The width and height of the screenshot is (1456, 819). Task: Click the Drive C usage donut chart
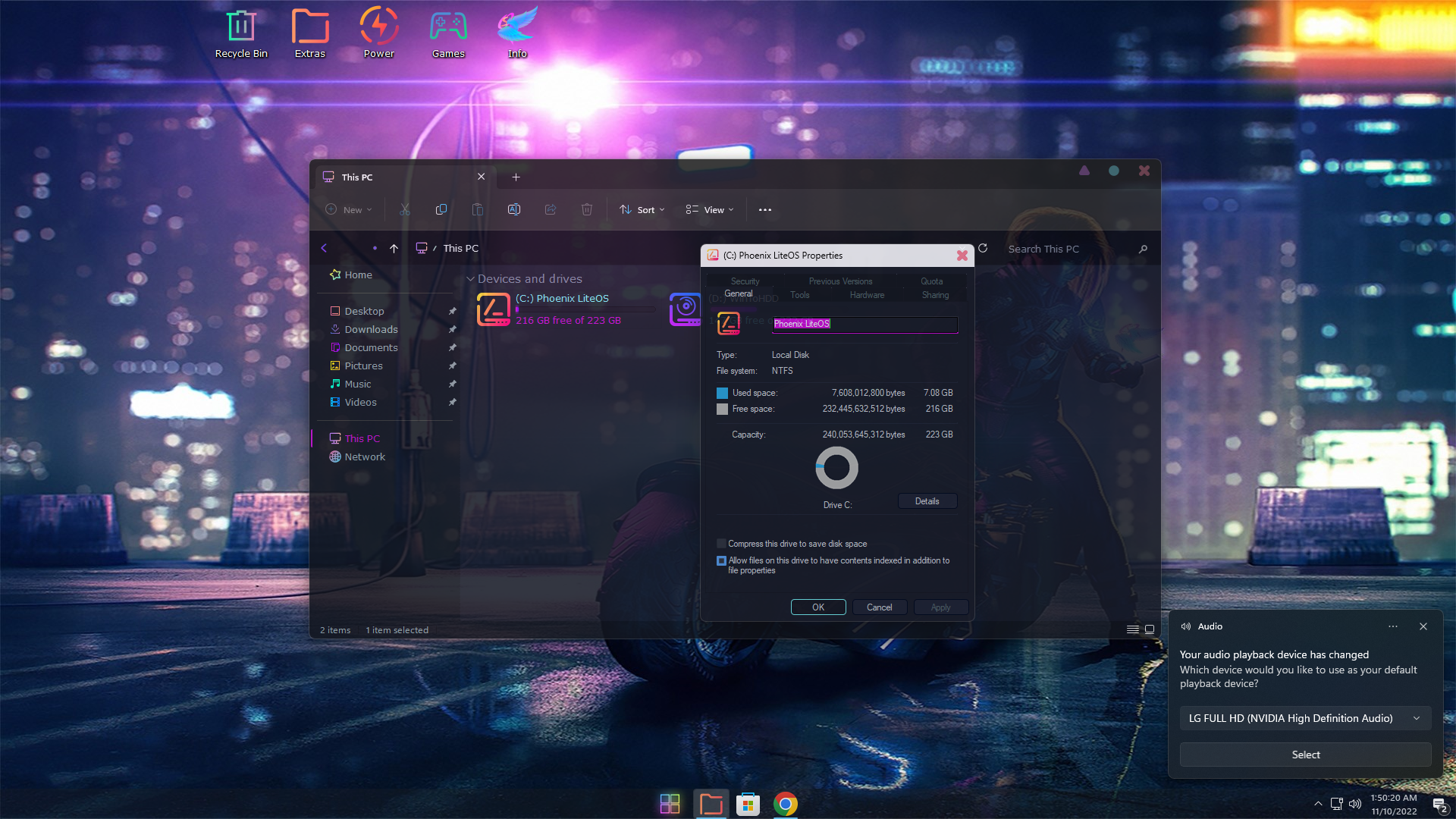point(836,467)
